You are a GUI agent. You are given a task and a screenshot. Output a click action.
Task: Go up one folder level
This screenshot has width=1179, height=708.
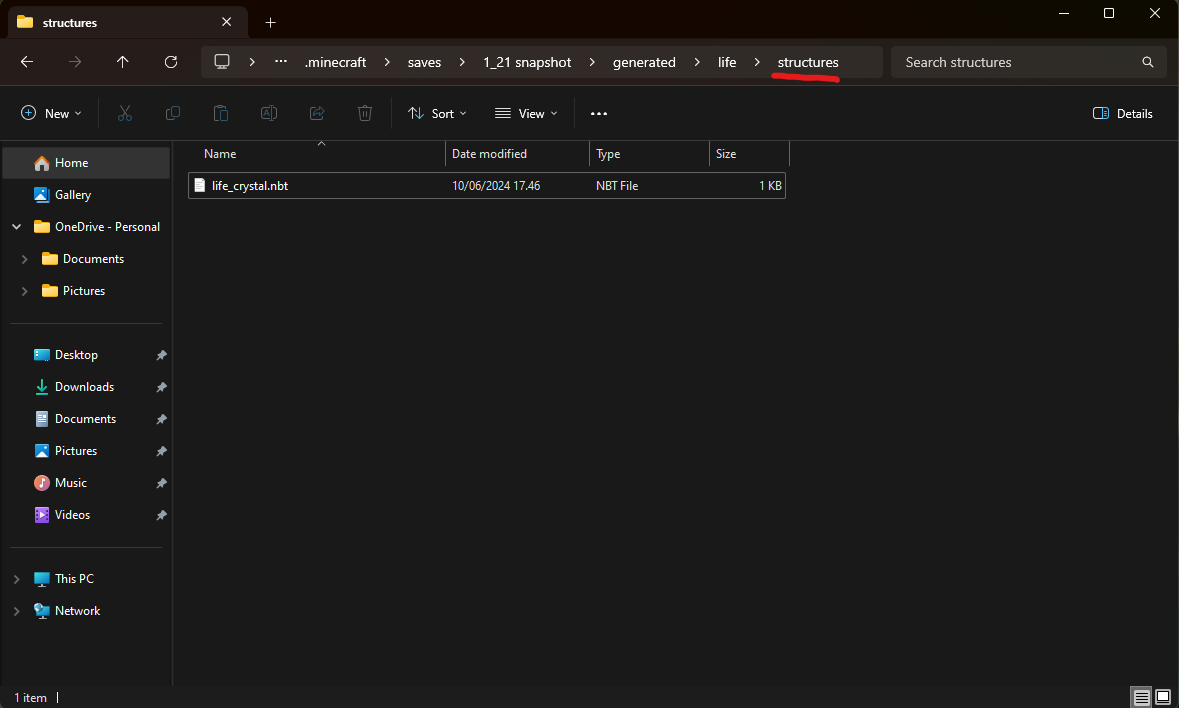click(x=123, y=62)
